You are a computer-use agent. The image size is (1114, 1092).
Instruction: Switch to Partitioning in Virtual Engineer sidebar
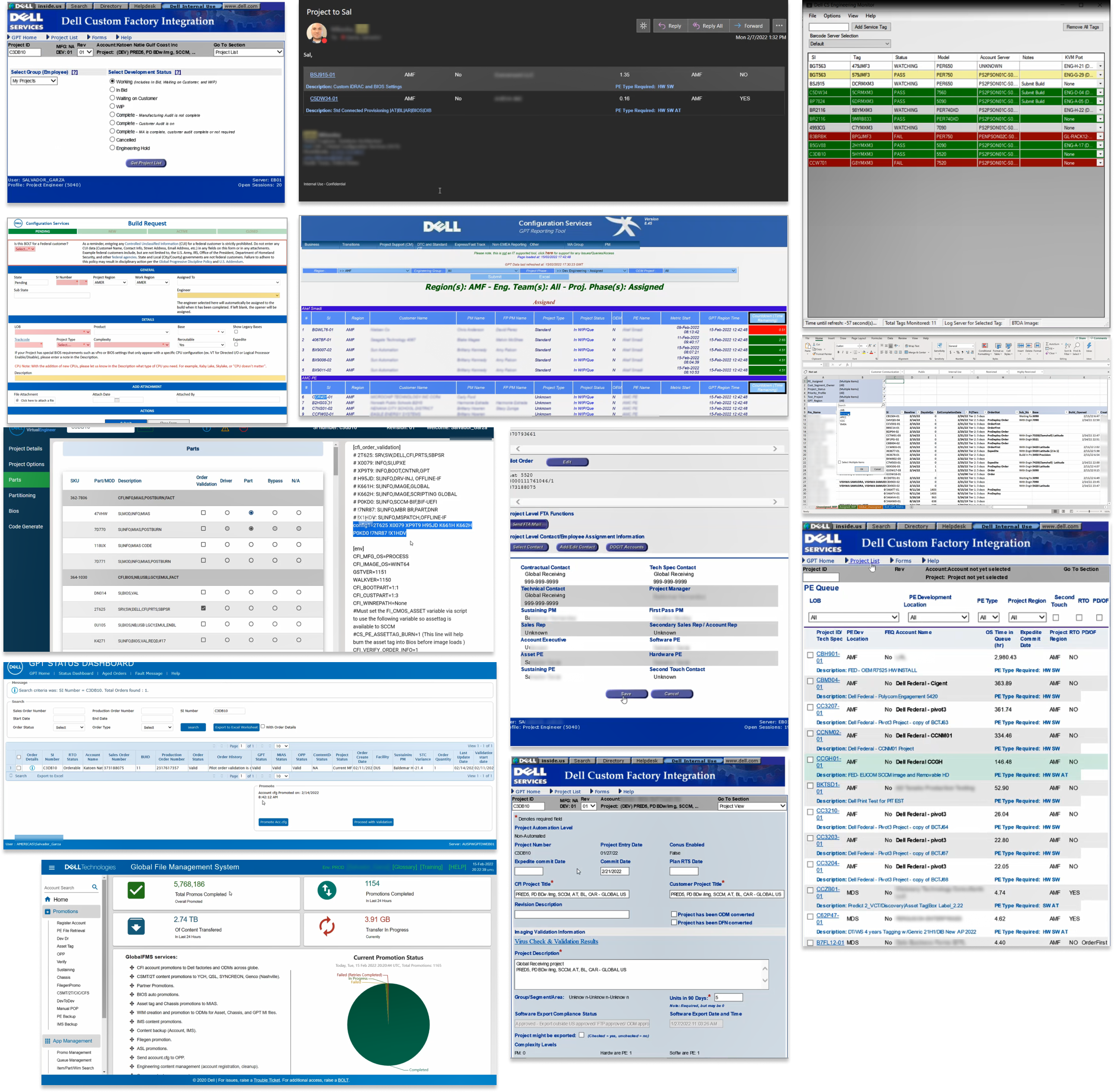[x=22, y=496]
